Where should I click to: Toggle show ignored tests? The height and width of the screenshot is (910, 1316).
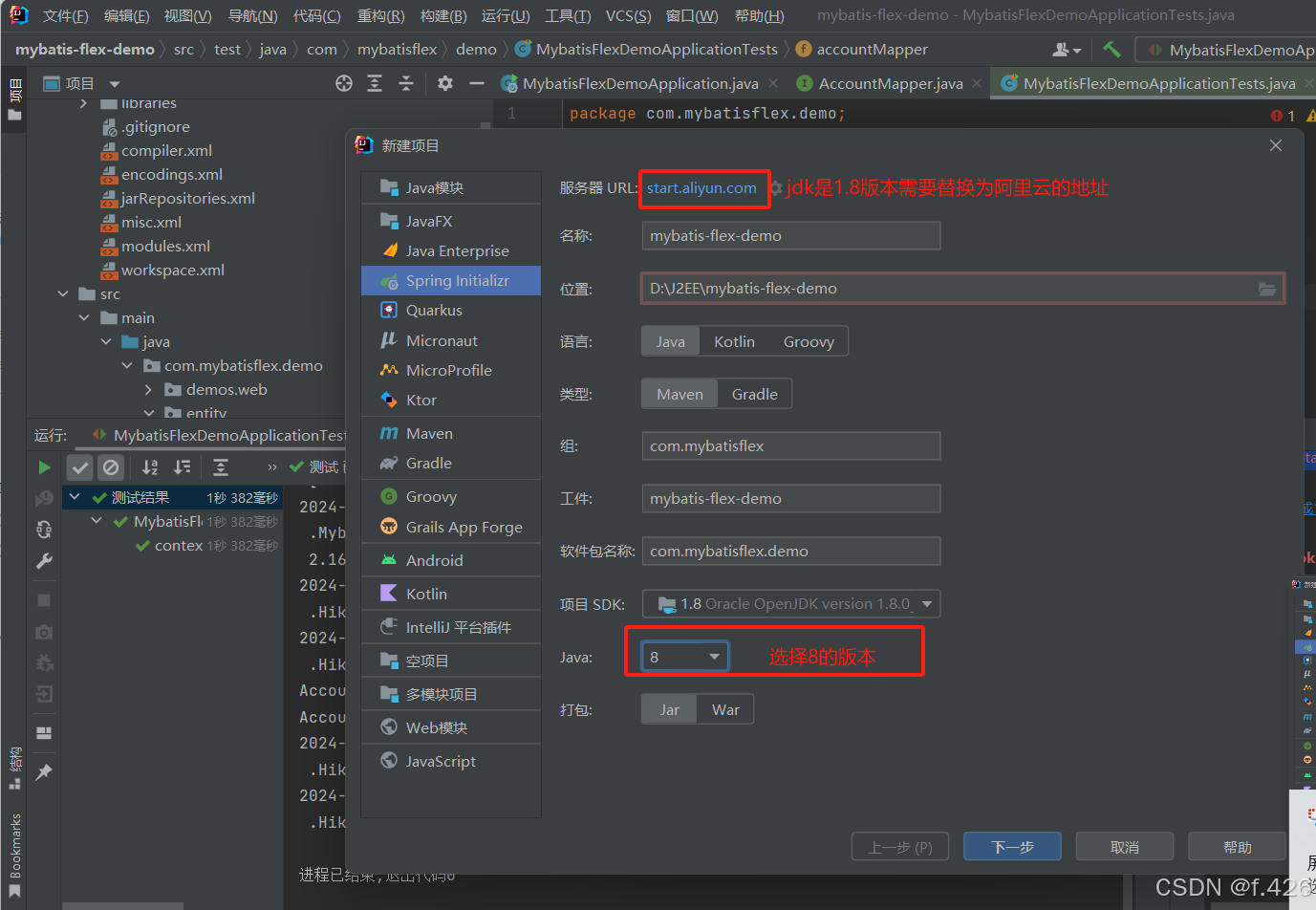[111, 467]
